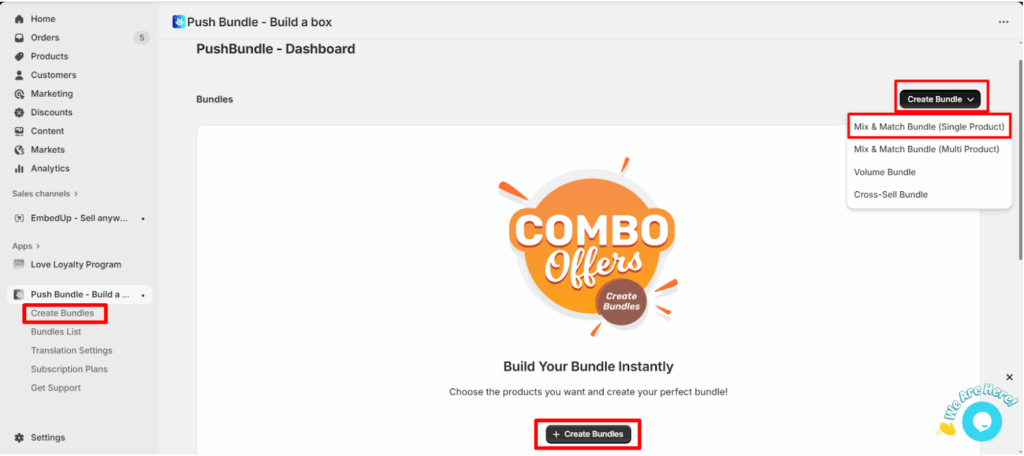1024x456 pixels.
Task: Click the three-dot more options menu
Action: (1003, 22)
